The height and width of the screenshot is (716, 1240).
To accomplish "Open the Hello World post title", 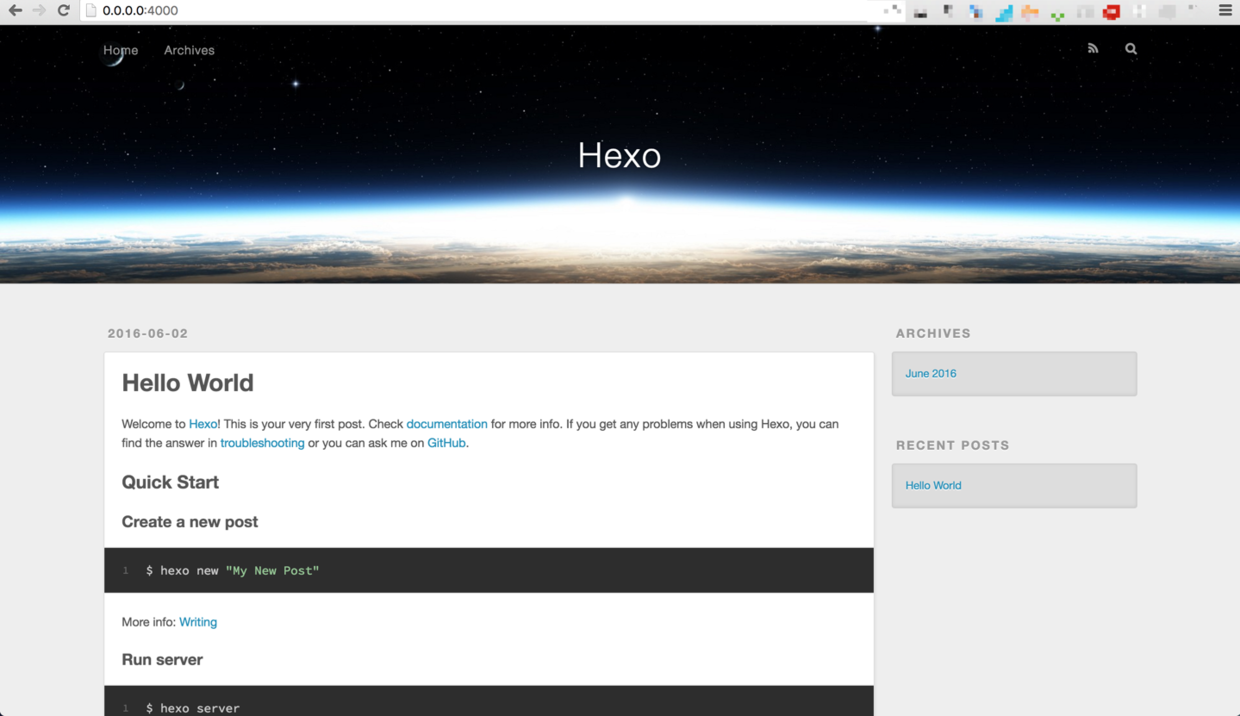I will (187, 383).
